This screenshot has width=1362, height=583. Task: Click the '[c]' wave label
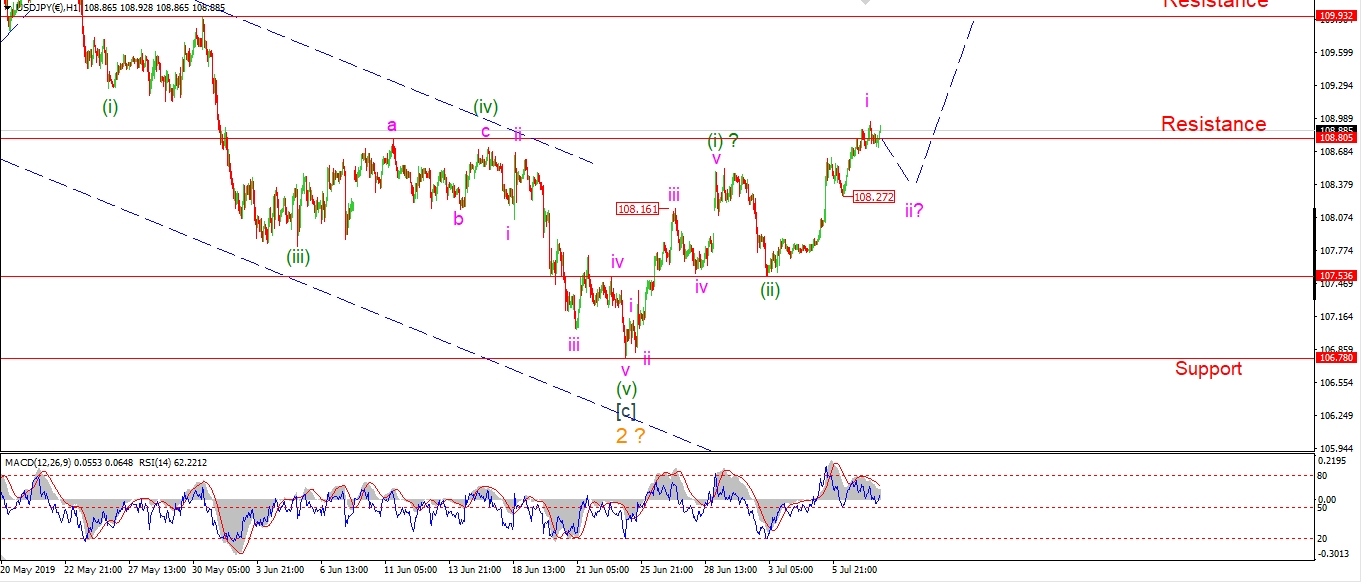pos(625,410)
